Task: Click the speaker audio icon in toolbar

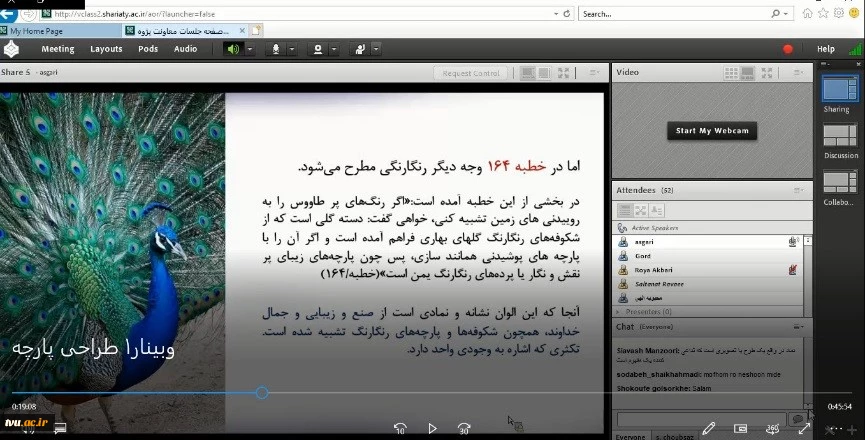Action: [x=233, y=49]
